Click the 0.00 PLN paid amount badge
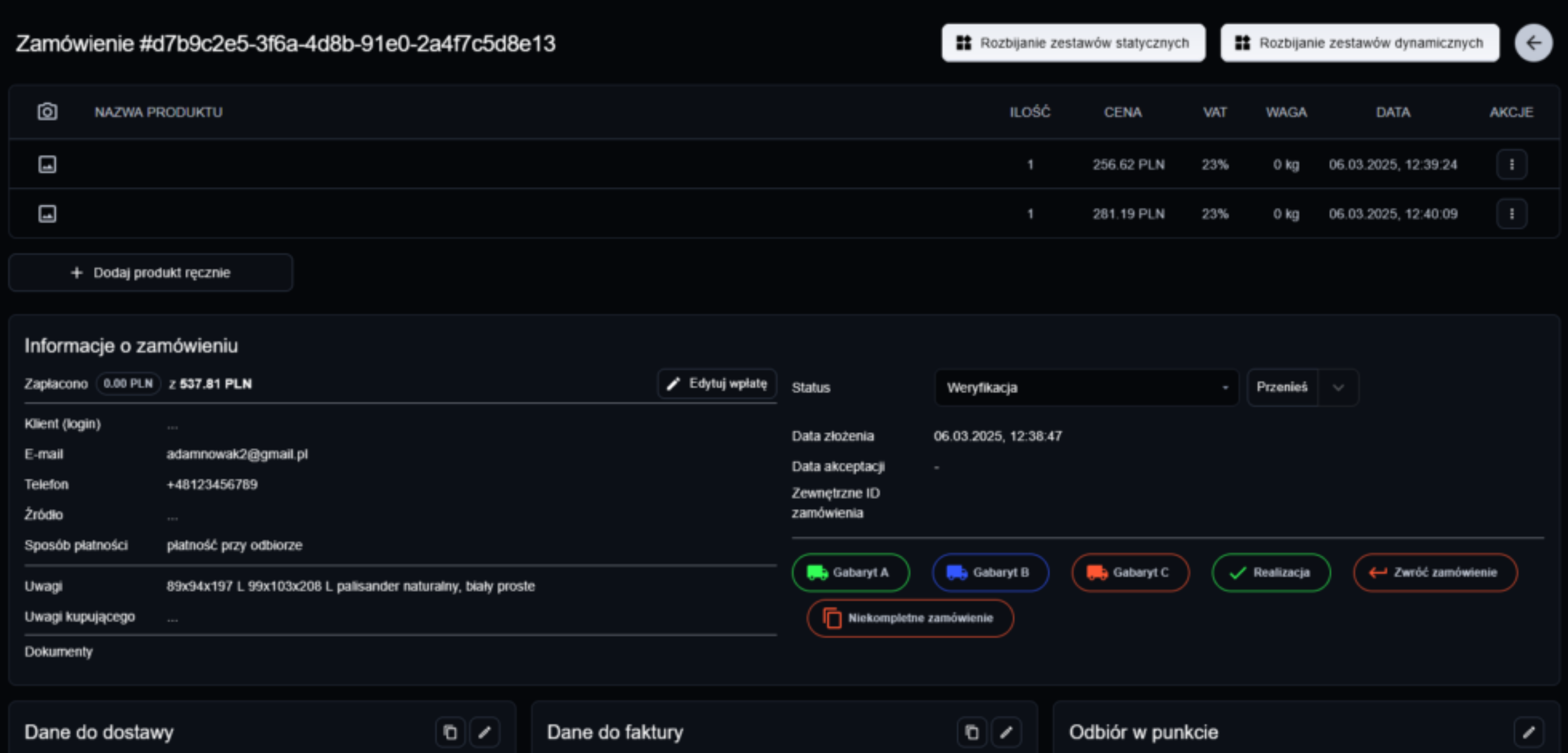This screenshot has height=753, width=1568. 128,383
